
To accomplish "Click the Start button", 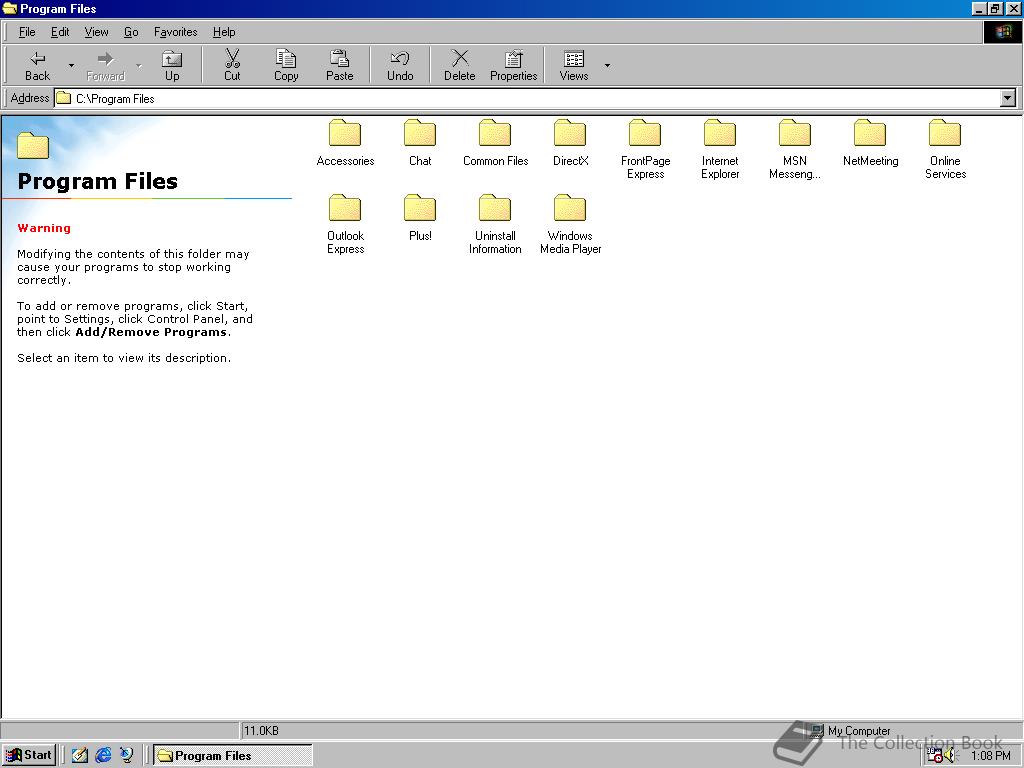I will coord(29,755).
